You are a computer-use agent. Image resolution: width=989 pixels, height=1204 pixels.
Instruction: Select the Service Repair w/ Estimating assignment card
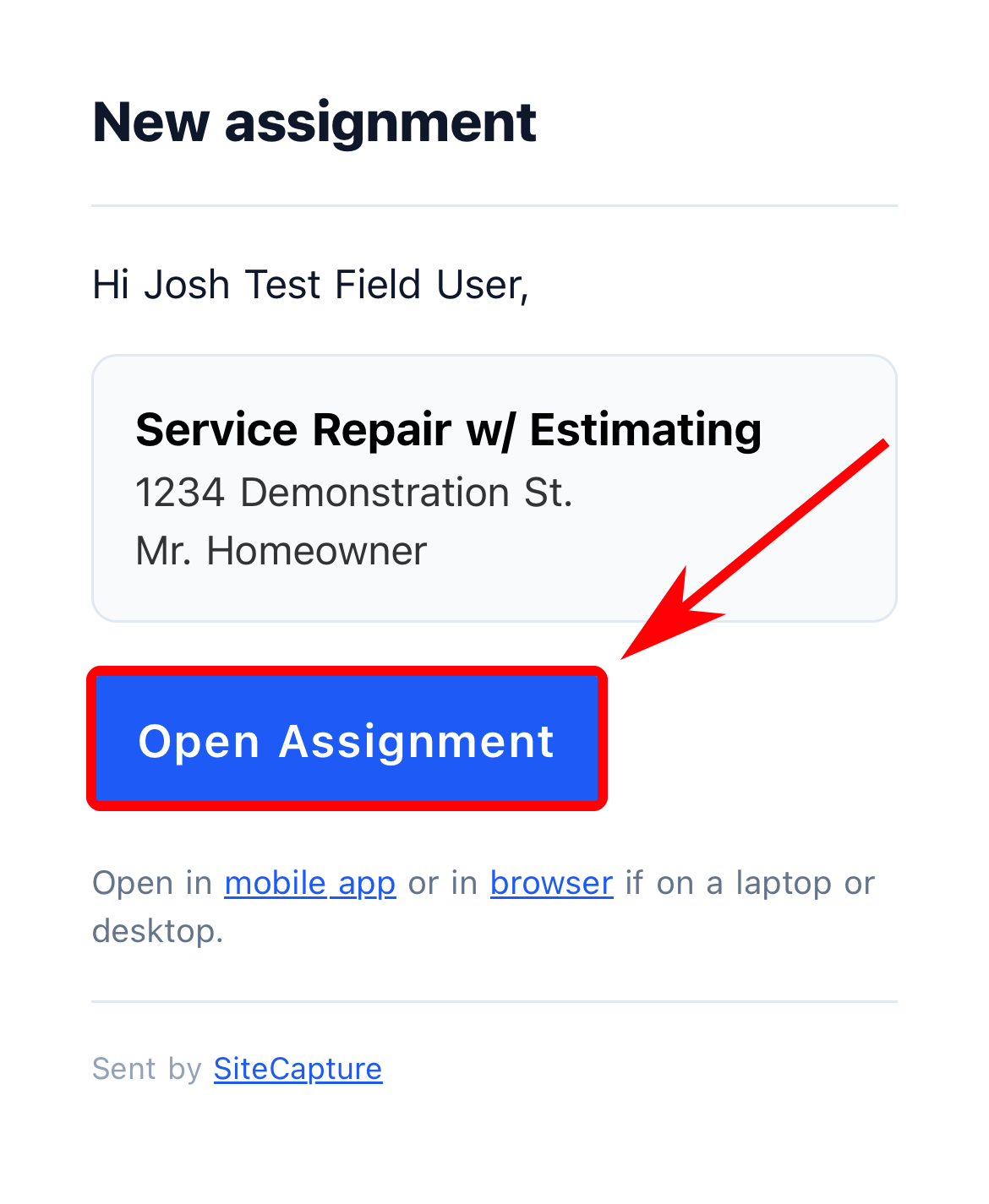[x=494, y=486]
